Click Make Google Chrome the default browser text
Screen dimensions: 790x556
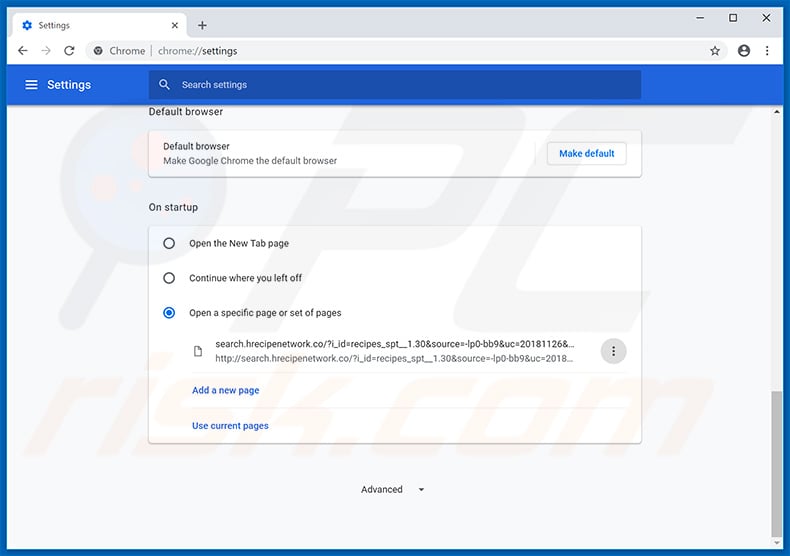pyautogui.click(x=250, y=161)
